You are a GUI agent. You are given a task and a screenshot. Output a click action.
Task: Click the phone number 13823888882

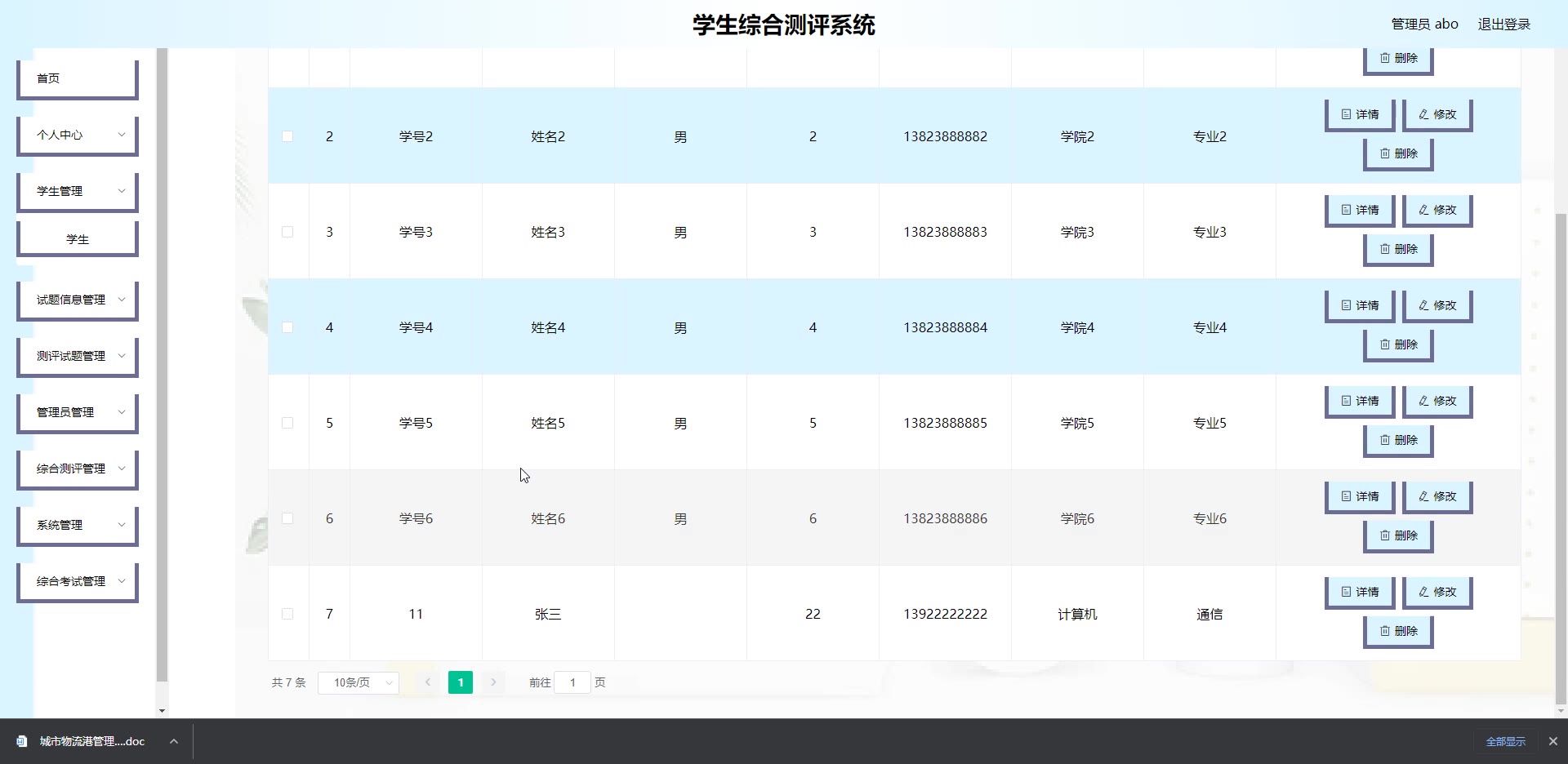[945, 136]
